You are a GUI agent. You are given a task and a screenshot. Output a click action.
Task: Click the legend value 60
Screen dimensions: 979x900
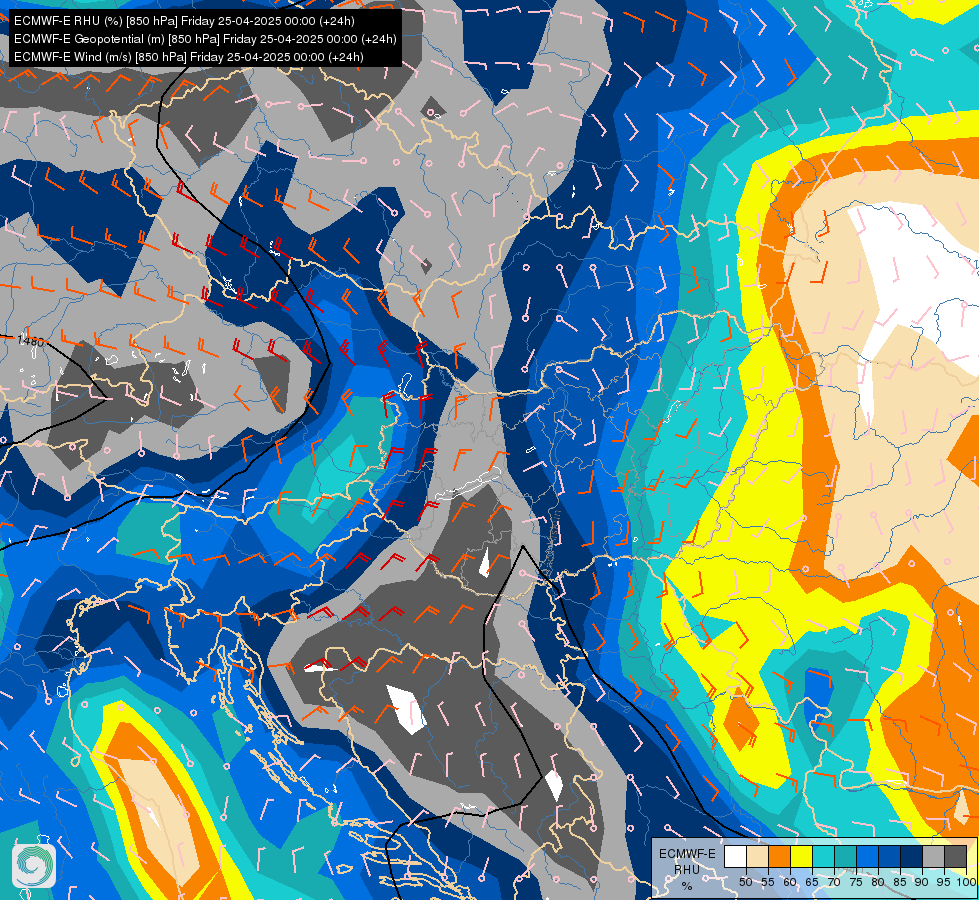[x=790, y=882]
